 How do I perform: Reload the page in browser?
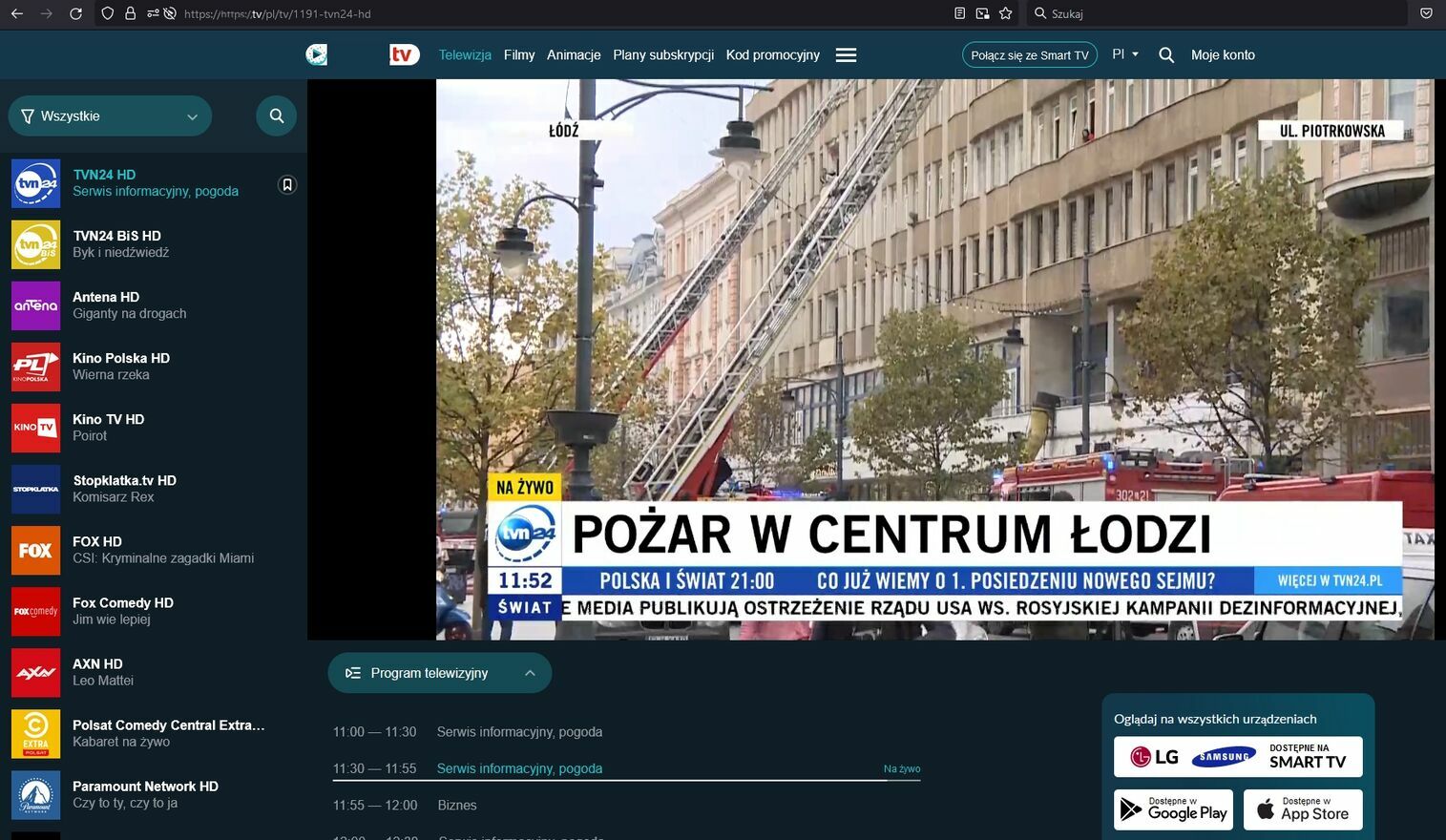coord(75,13)
